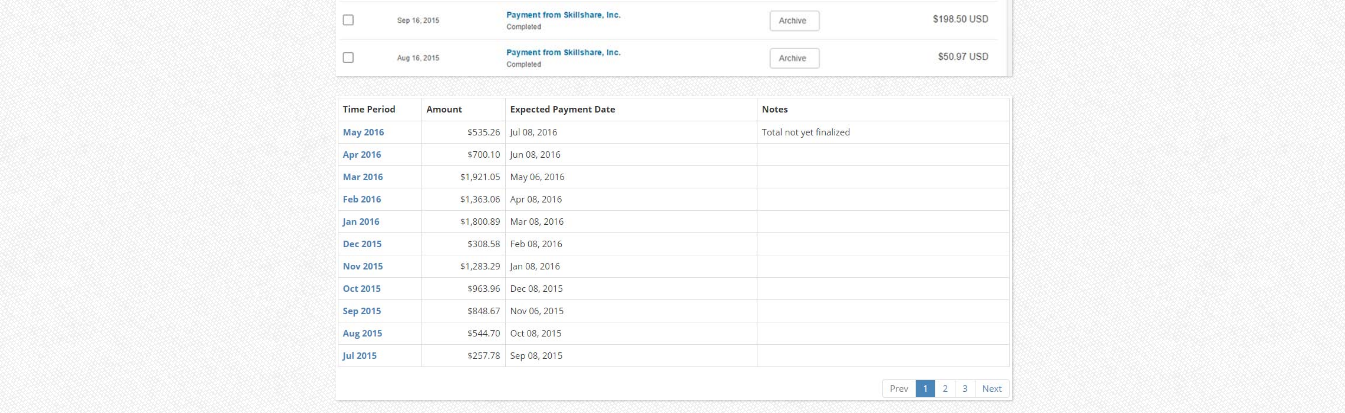Click the Prev pagination button

click(899, 389)
